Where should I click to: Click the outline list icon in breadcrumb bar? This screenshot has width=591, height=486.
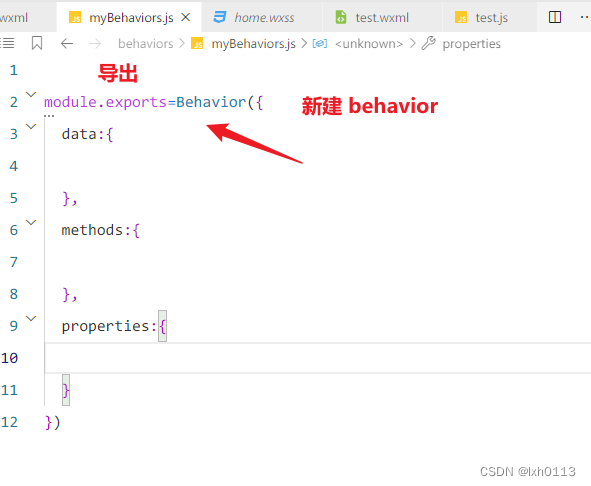pyautogui.click(x=7, y=44)
